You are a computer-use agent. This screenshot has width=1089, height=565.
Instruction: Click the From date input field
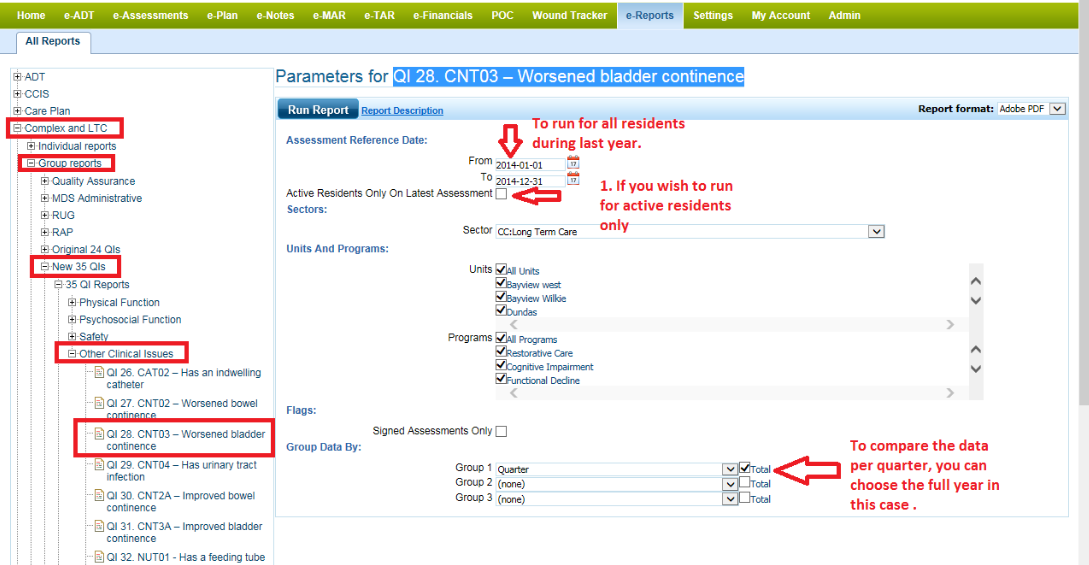pos(530,164)
